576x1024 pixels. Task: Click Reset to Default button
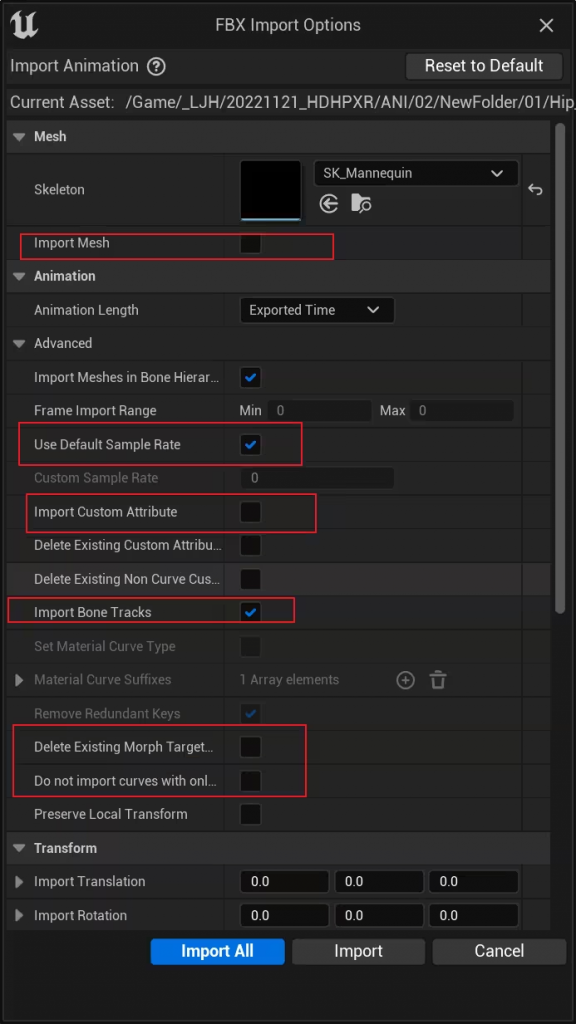[x=484, y=66]
